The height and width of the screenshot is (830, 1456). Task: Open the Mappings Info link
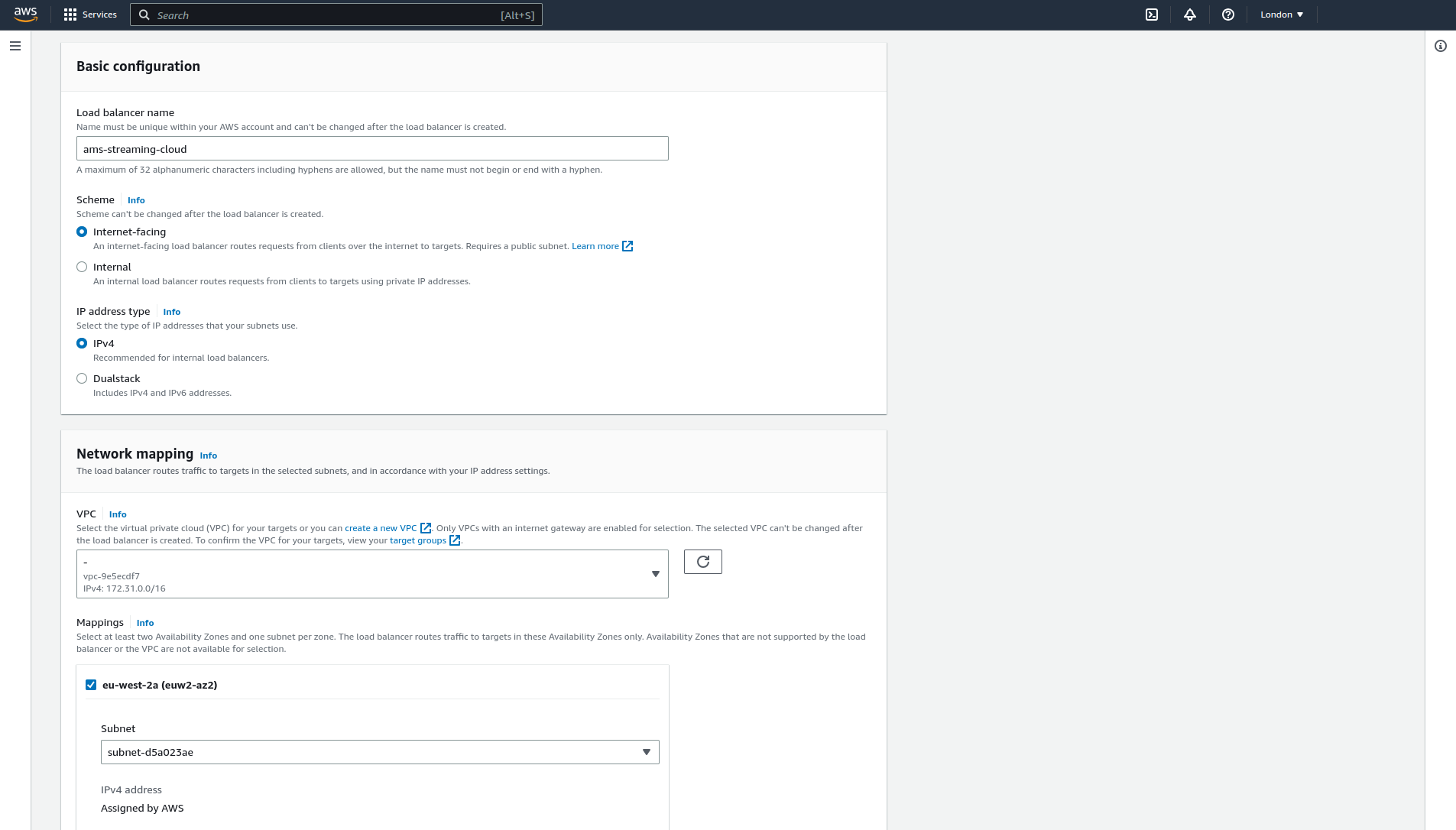tap(145, 623)
